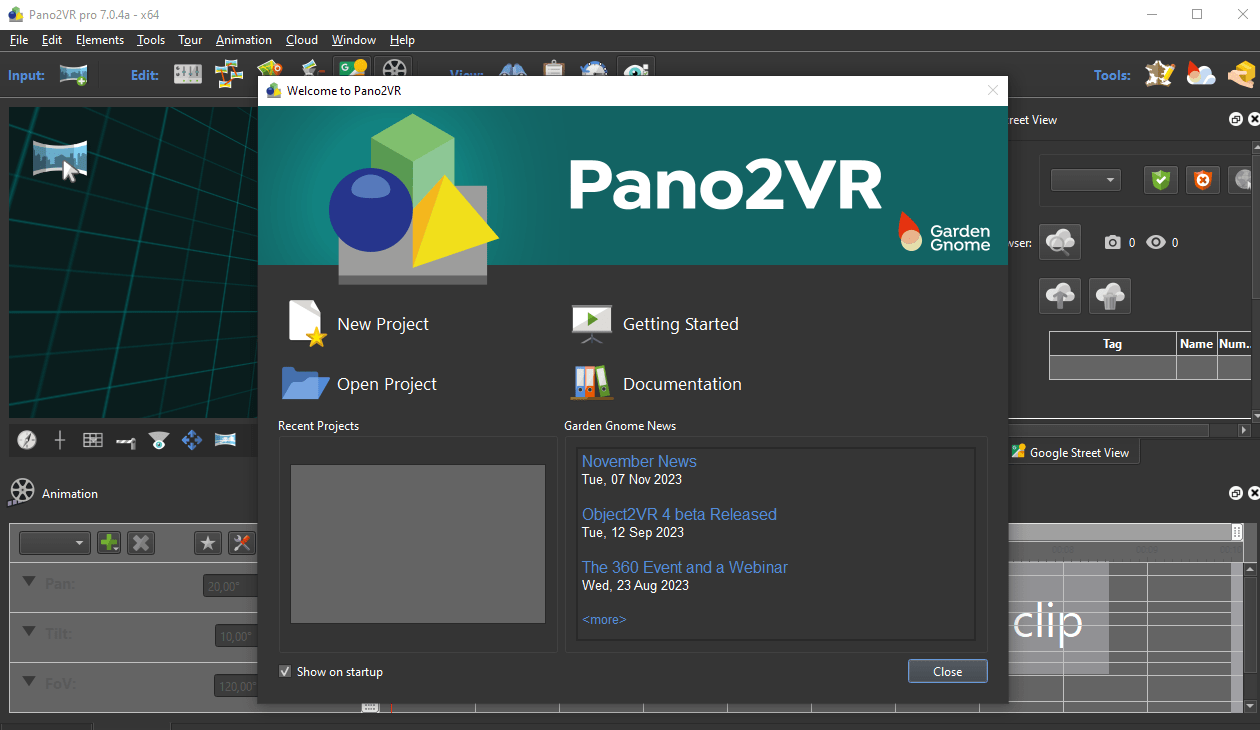This screenshot has width=1260, height=730.
Task: Open The 360 Event and a Webinar link
Action: pos(685,567)
